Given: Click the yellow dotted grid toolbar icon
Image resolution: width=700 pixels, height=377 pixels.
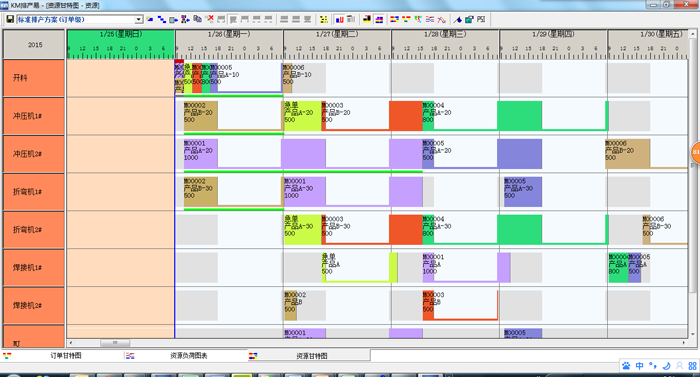Looking at the screenshot, I should (x=324, y=19).
